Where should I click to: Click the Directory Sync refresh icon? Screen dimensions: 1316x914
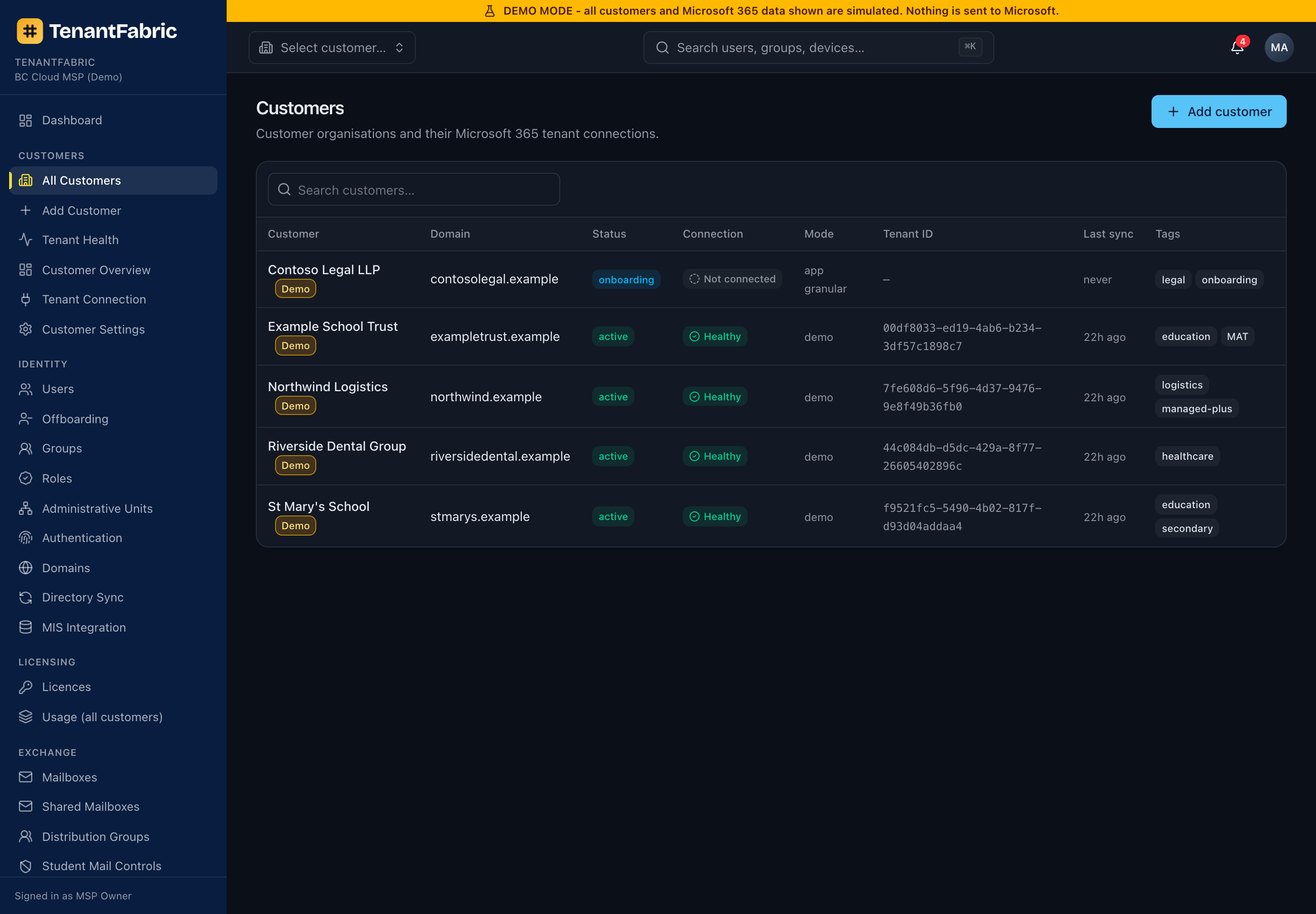point(26,597)
